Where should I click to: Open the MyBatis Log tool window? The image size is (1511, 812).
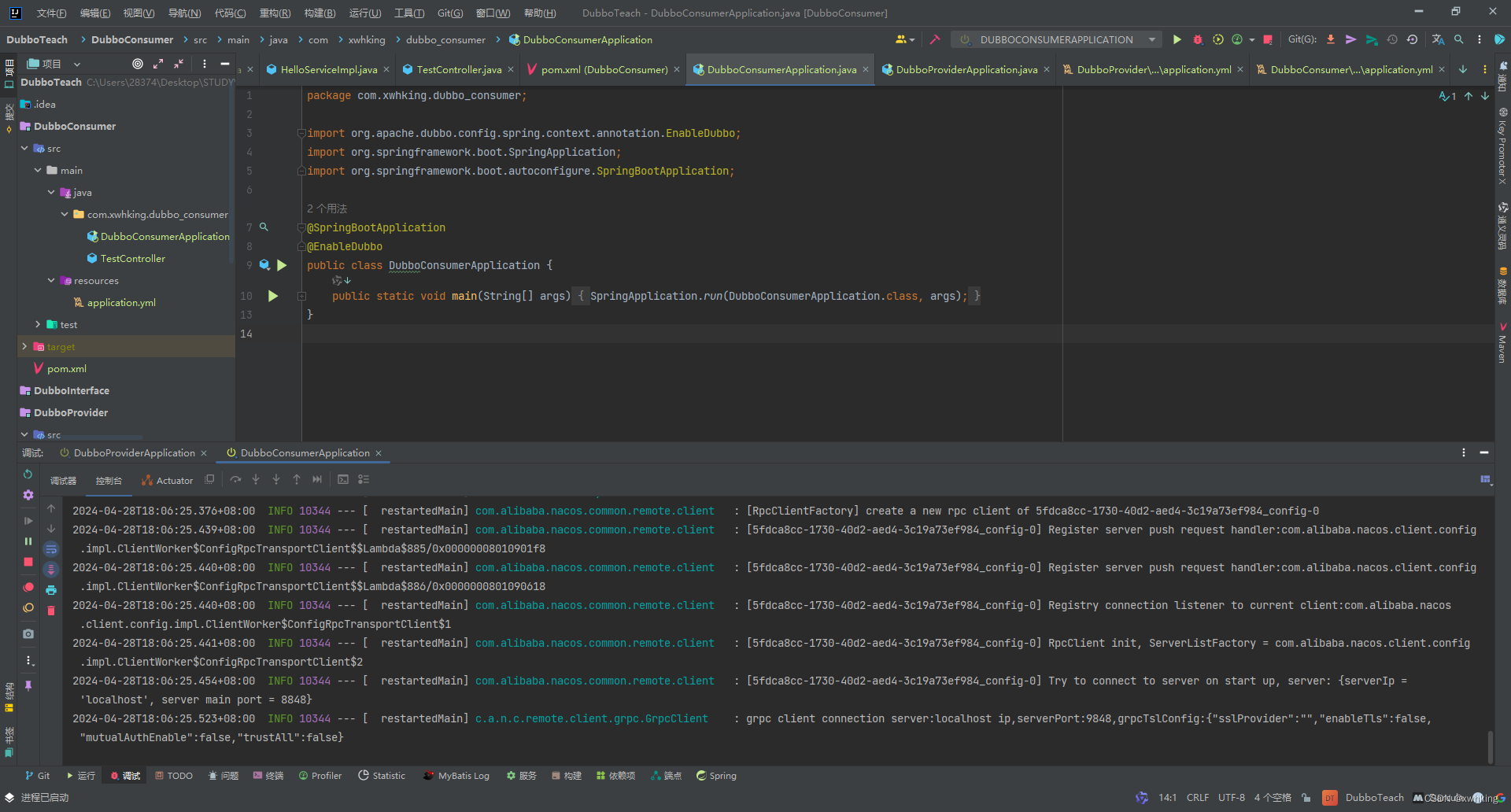tap(456, 776)
